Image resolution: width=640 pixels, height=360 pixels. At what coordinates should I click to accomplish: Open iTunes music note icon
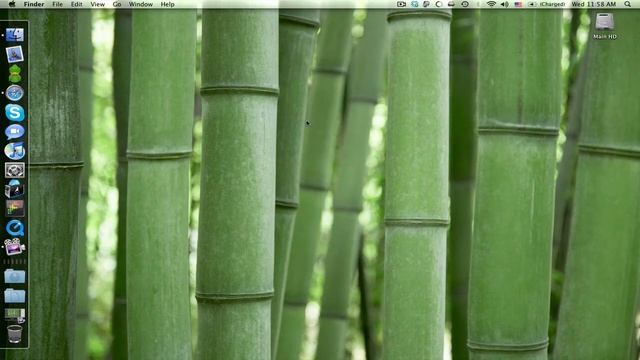click(15, 151)
